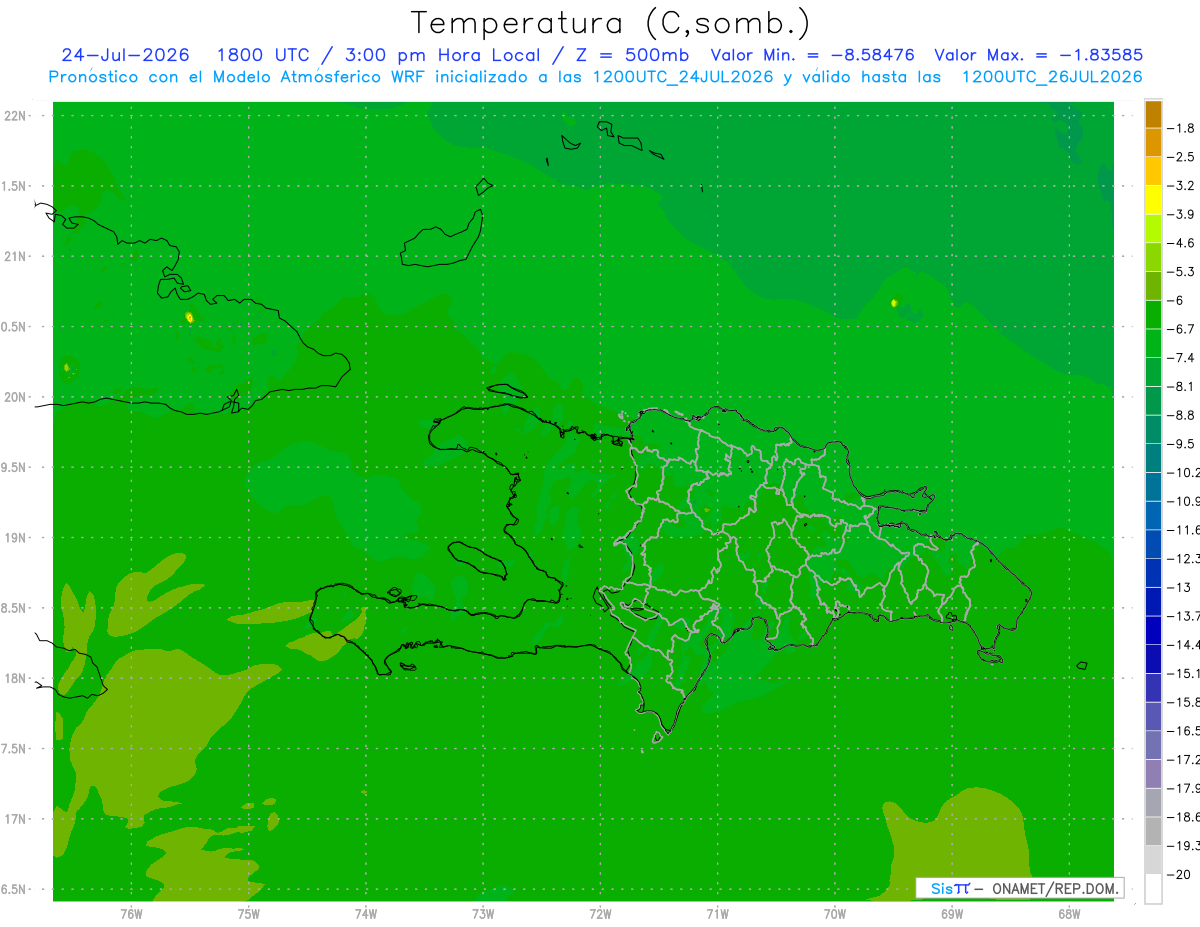
Task: Pick the lime swatch between -3.9 and -4.6
Action: [1153, 229]
